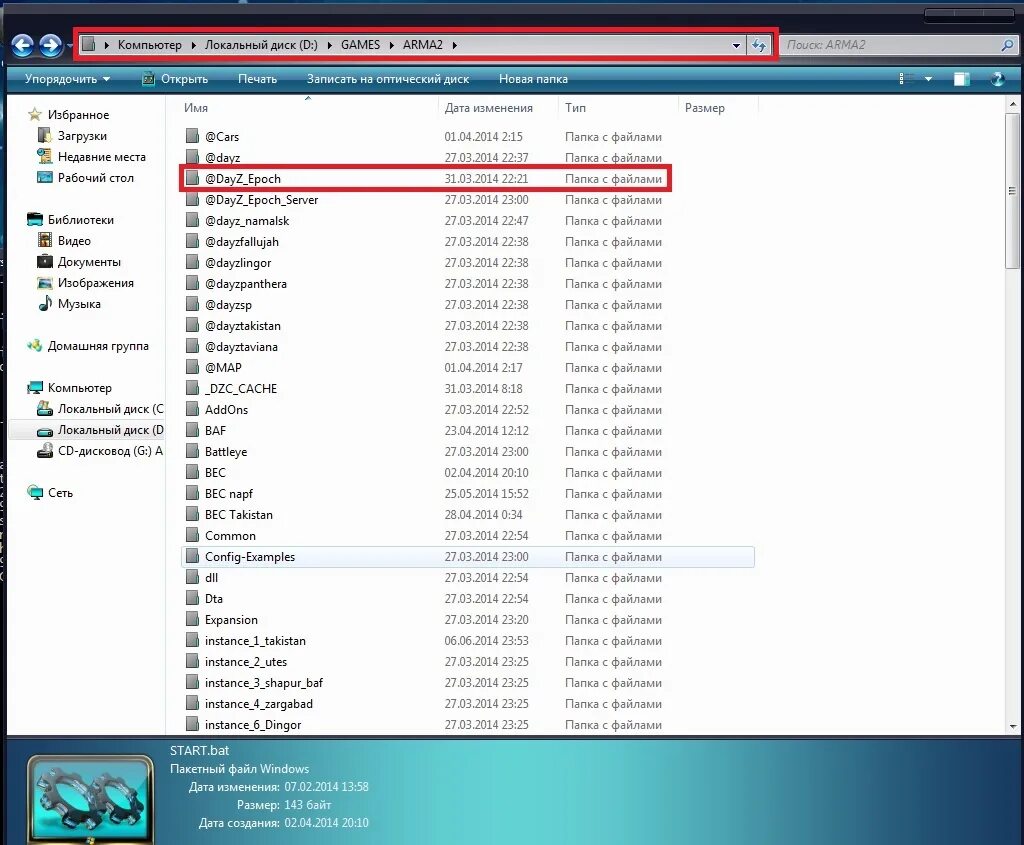1024x845 pixels.
Task: Go forward with the forward arrow button
Action: (x=51, y=45)
